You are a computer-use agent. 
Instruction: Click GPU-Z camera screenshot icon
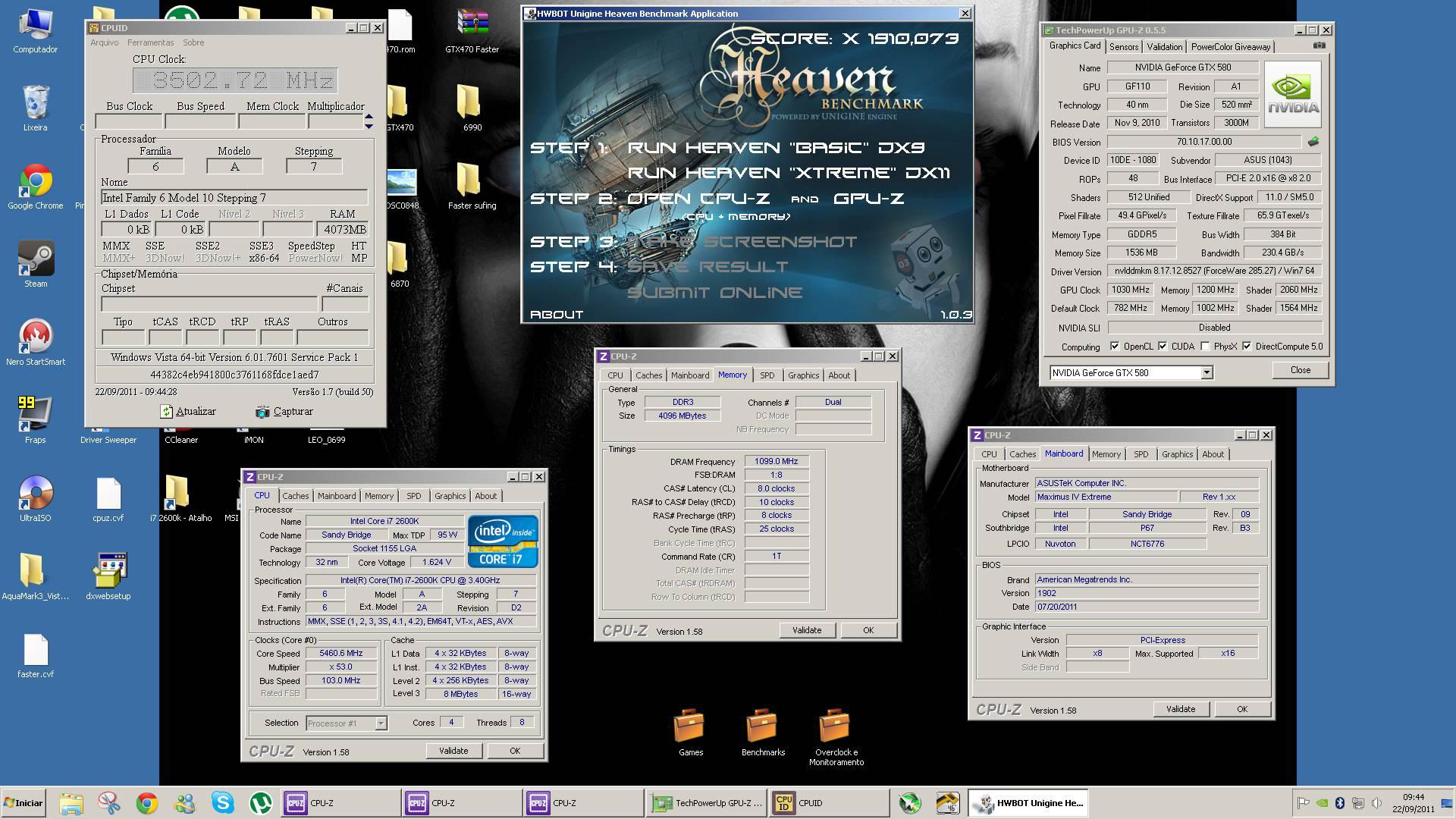[1319, 46]
